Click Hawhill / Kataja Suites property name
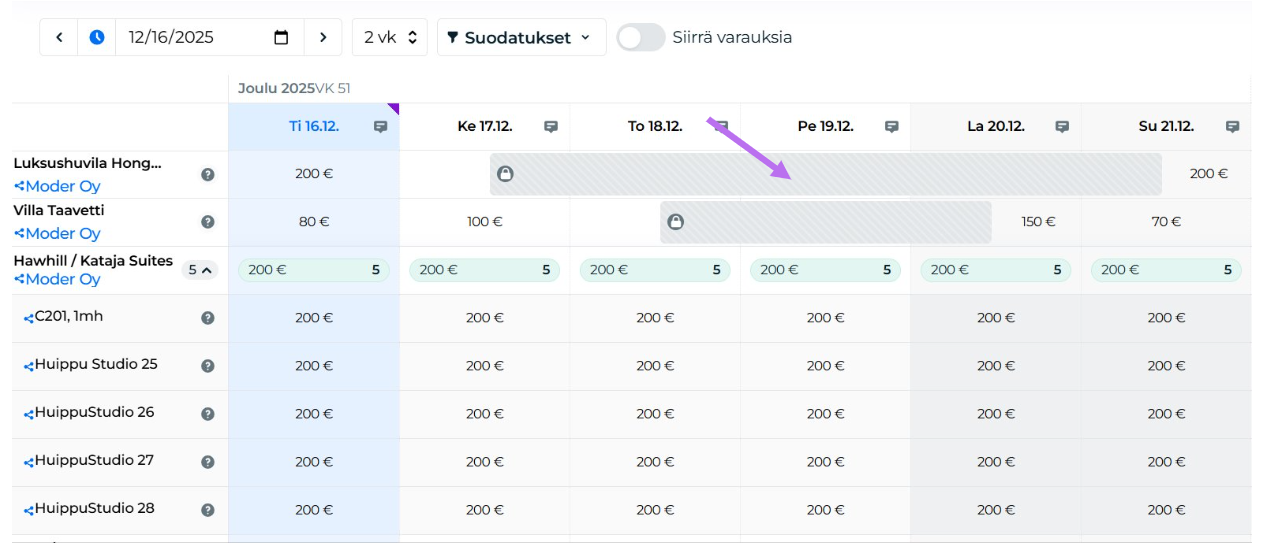Screen dimensions: 1261x550 coord(93,261)
